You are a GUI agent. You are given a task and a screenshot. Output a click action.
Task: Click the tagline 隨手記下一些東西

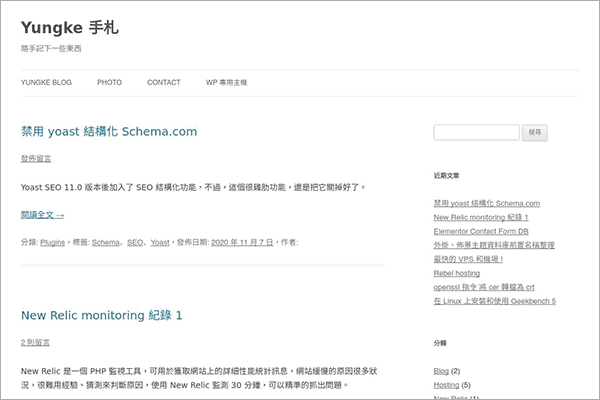point(51,48)
